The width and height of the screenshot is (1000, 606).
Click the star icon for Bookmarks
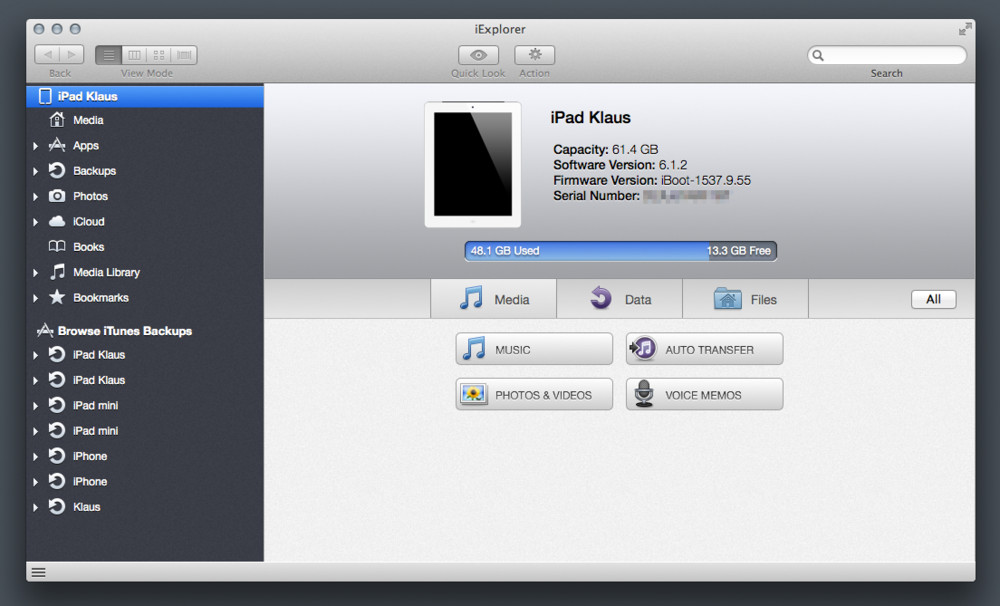57,297
